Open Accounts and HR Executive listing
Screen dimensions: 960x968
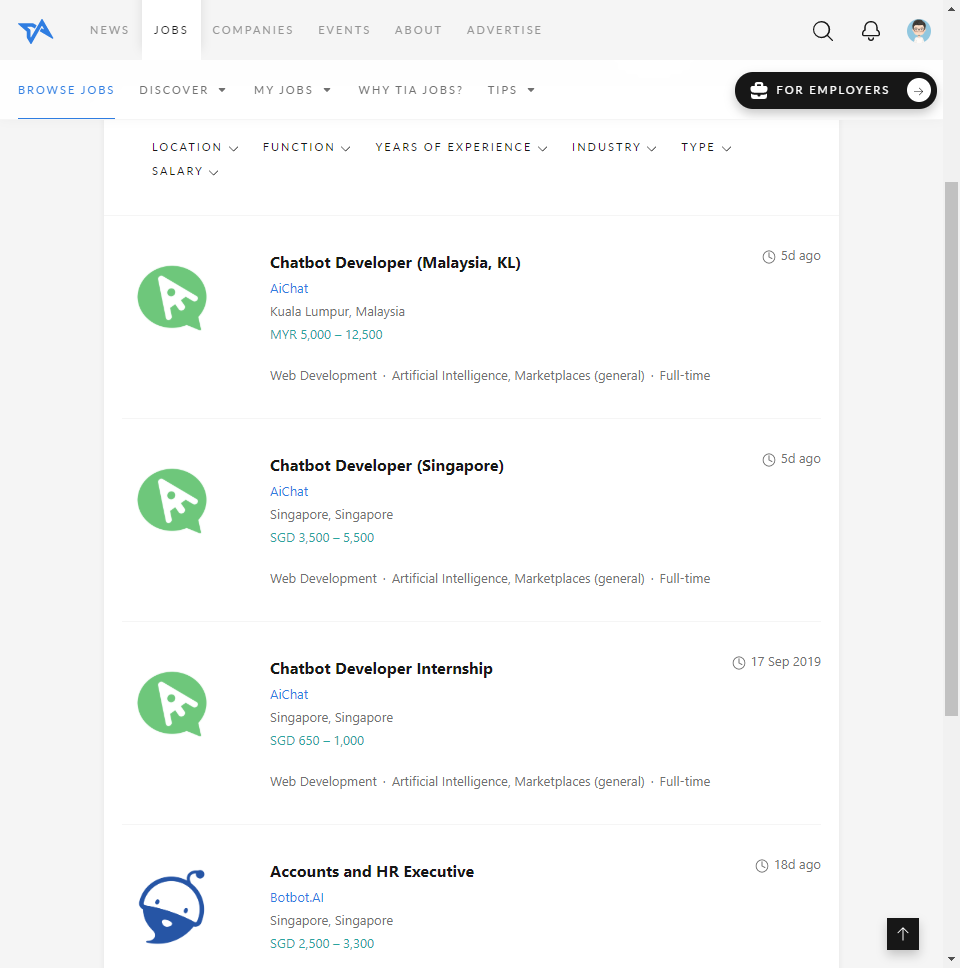pos(372,872)
